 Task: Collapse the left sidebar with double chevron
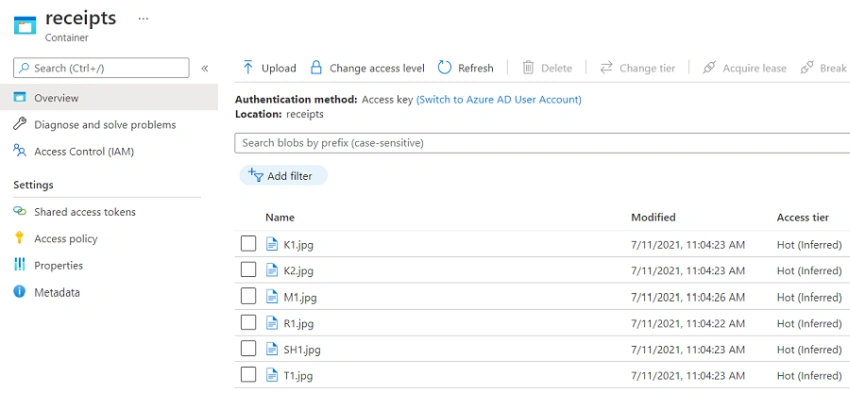click(205, 68)
